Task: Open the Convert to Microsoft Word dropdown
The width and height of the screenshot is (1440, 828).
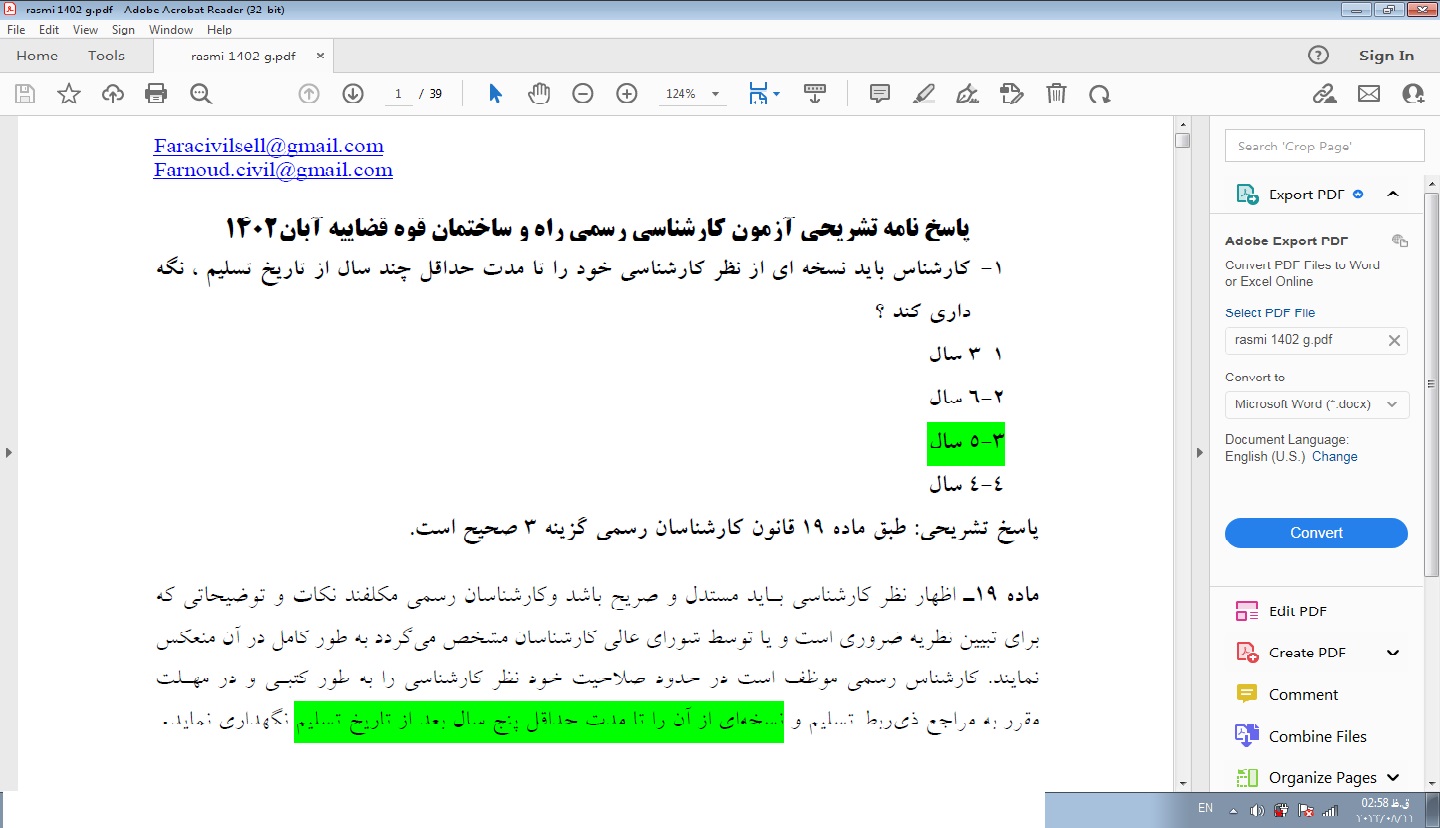Action: 1316,404
